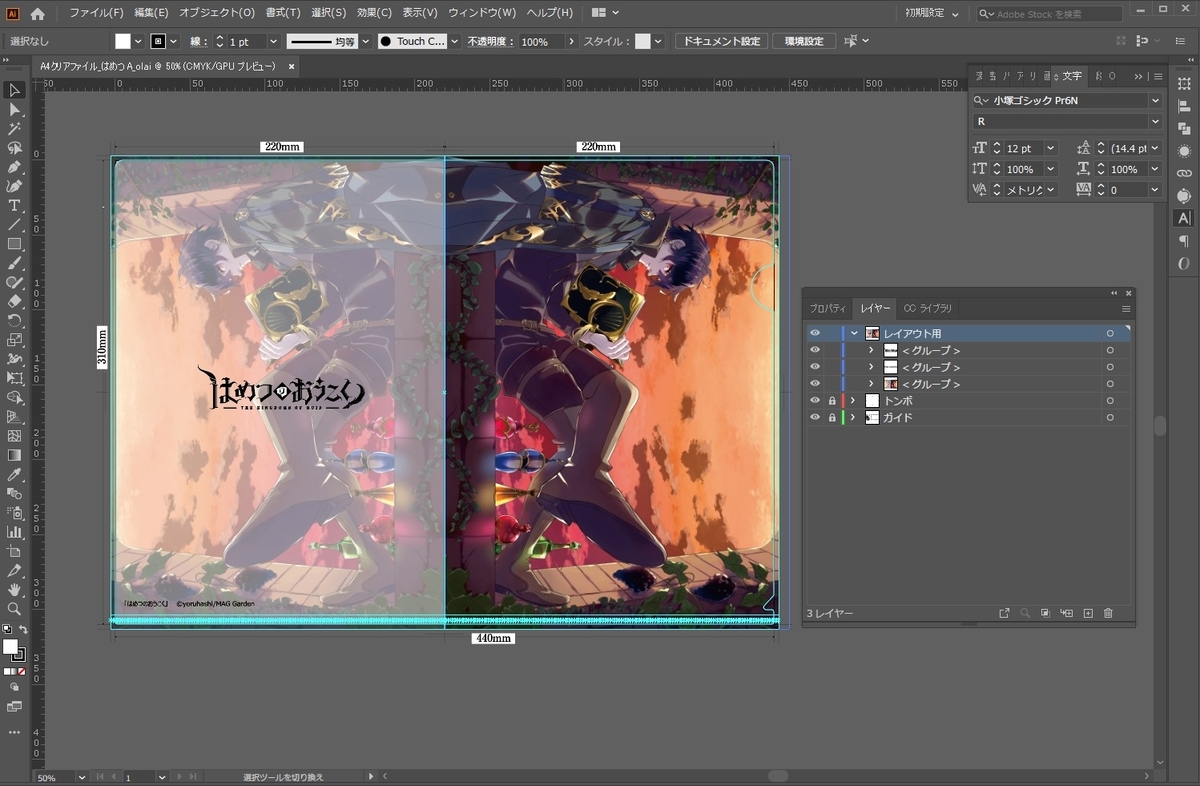Screen dimensions: 1200x786
Task: Switch to the プロパティ tab
Action: [828, 308]
